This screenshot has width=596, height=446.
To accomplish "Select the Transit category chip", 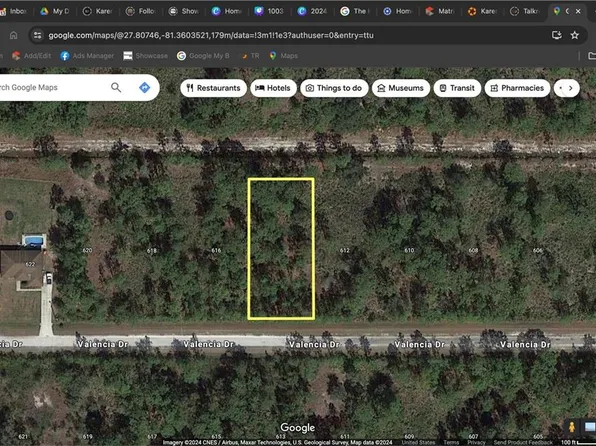I will [457, 88].
